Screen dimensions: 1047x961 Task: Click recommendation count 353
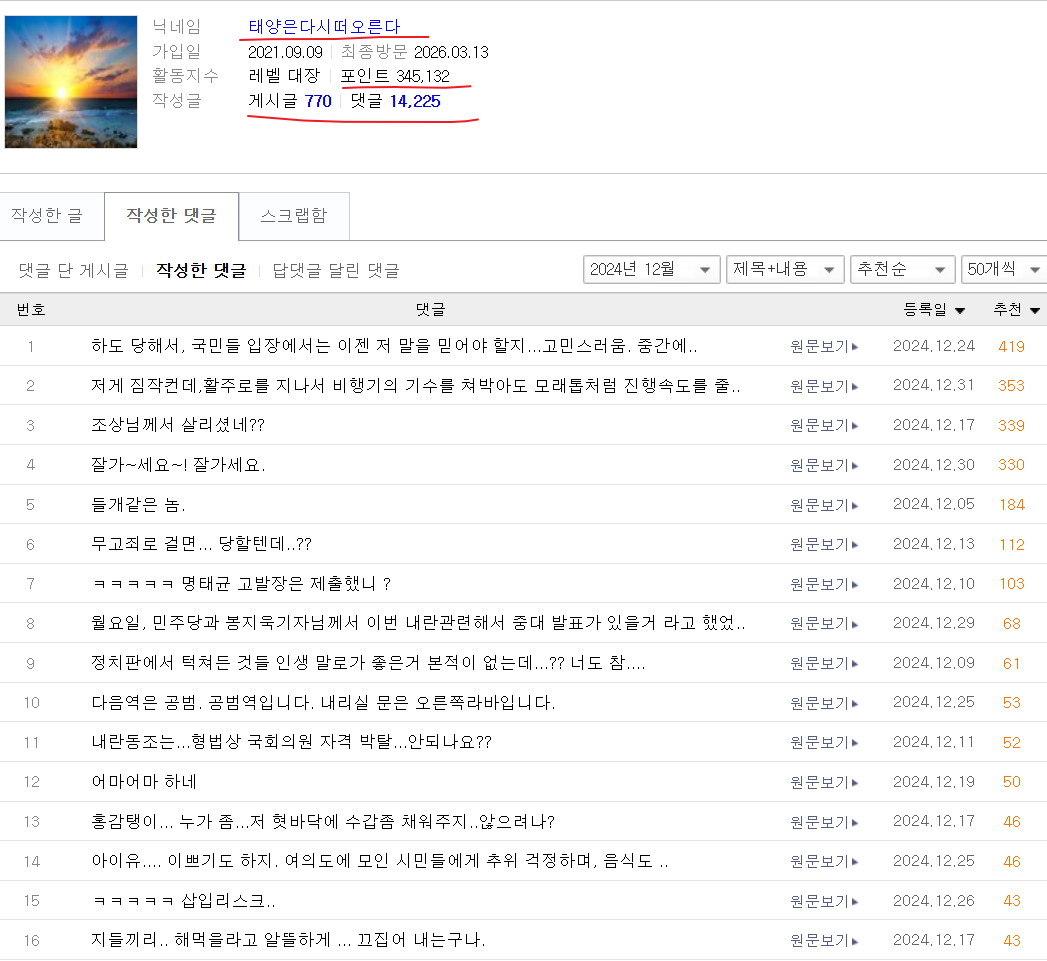coord(1011,386)
